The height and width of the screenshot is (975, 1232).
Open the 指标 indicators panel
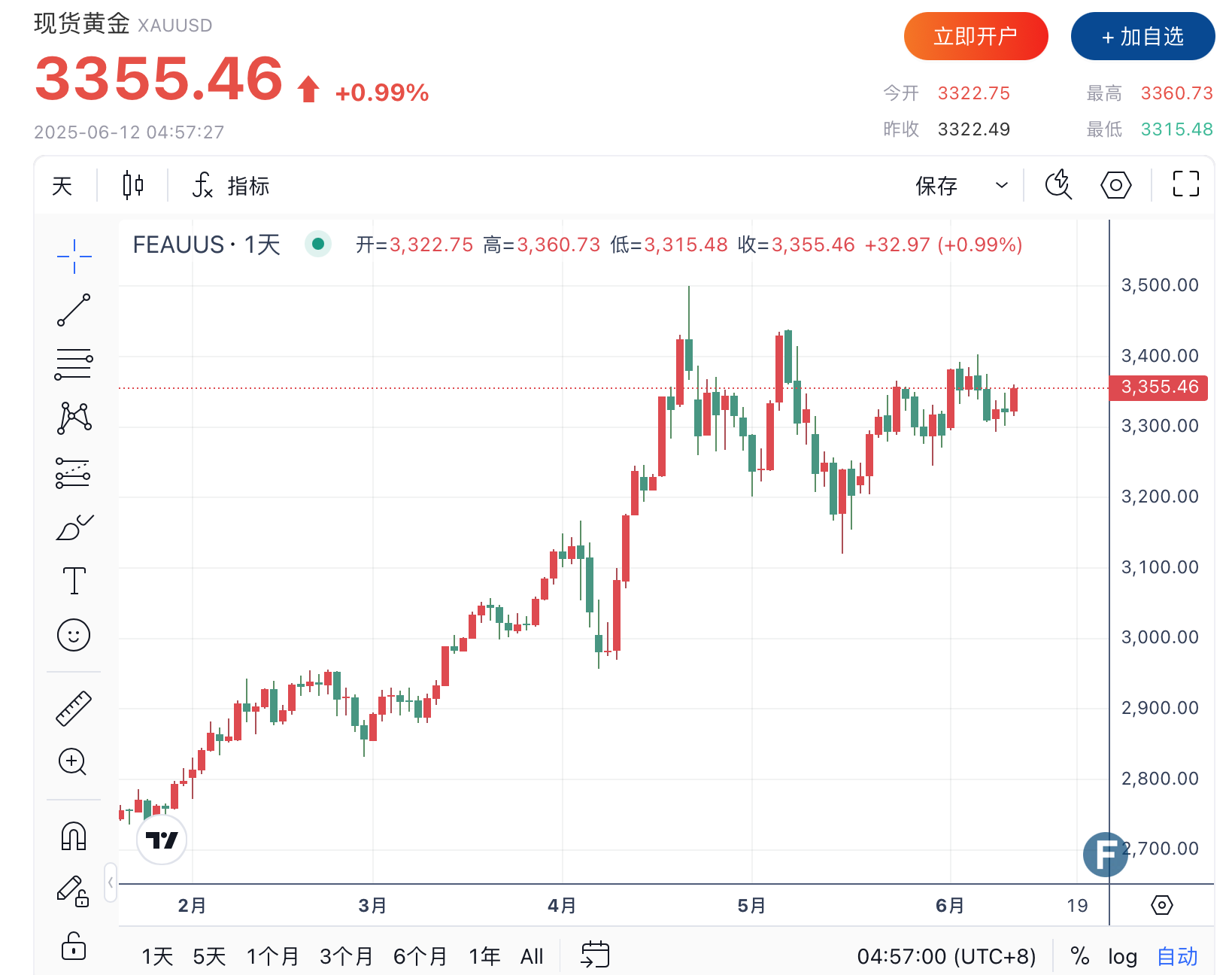point(232,186)
